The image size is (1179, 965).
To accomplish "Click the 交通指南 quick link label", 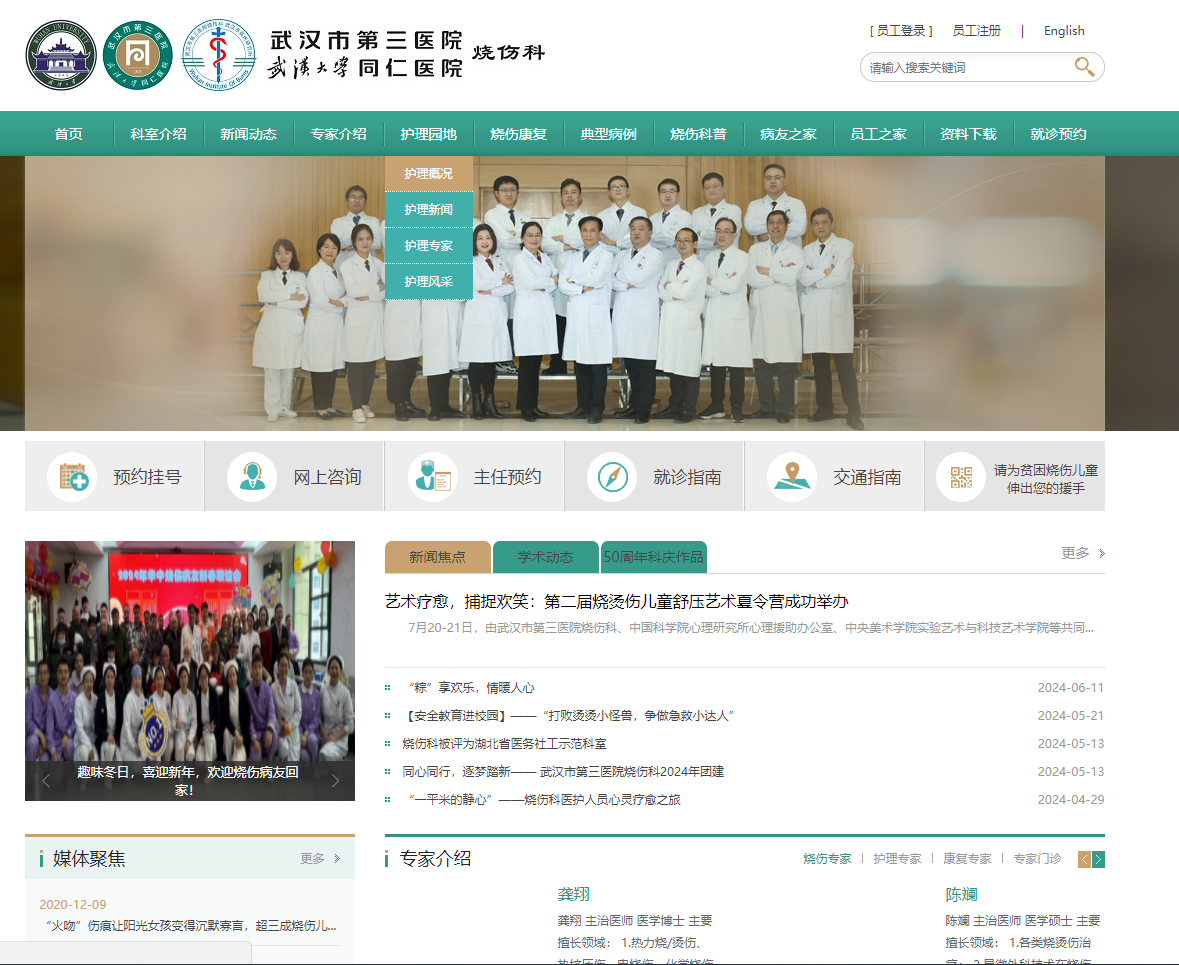I will coord(867,477).
